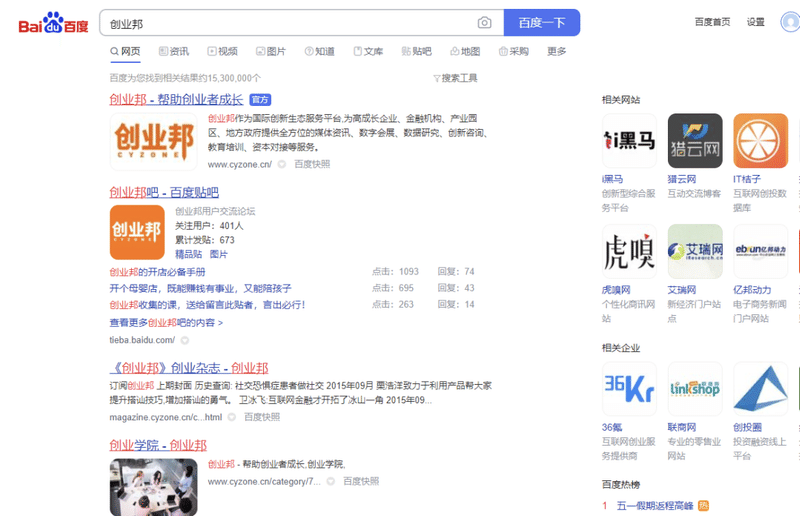This screenshot has height=516, width=800.
Task: Click the 创业学院 meeting photo thumbnail
Action: coord(154,487)
